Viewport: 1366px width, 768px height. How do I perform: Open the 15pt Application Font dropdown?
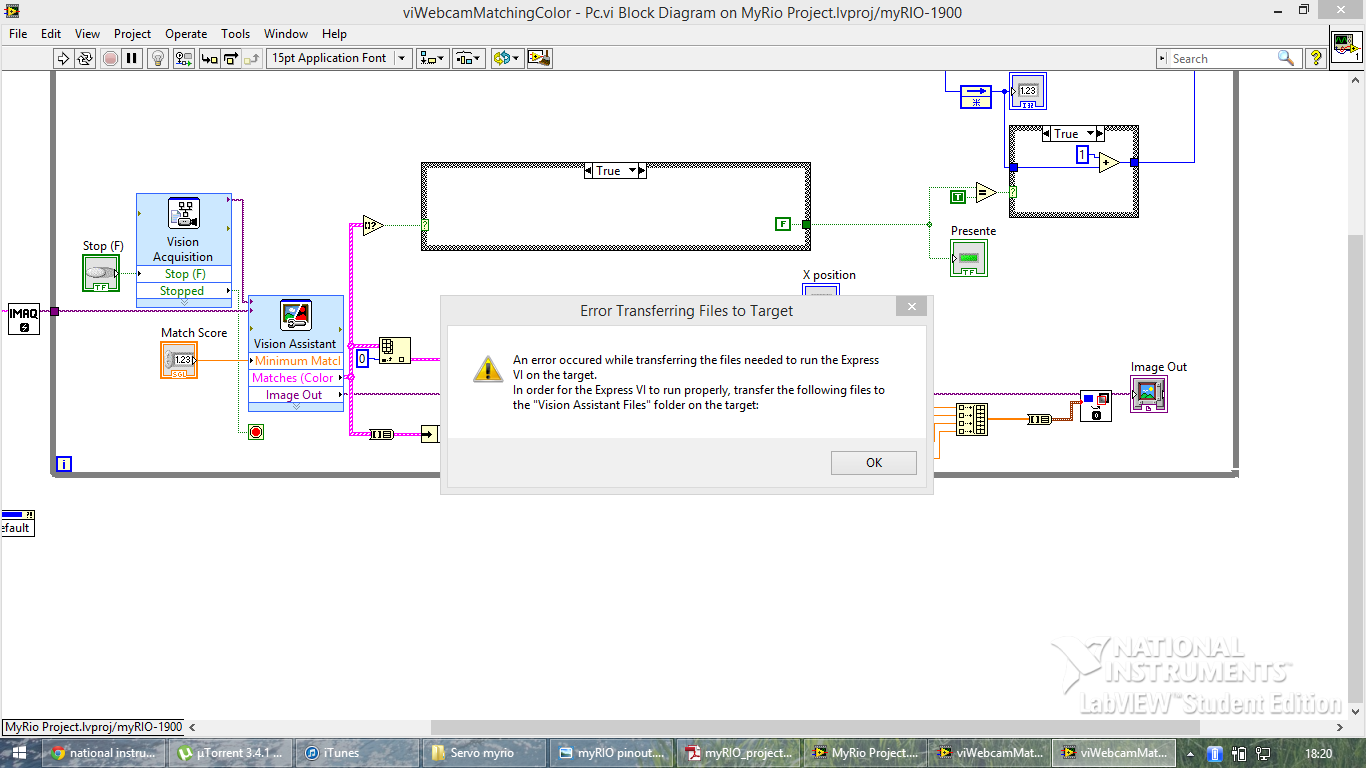point(340,58)
